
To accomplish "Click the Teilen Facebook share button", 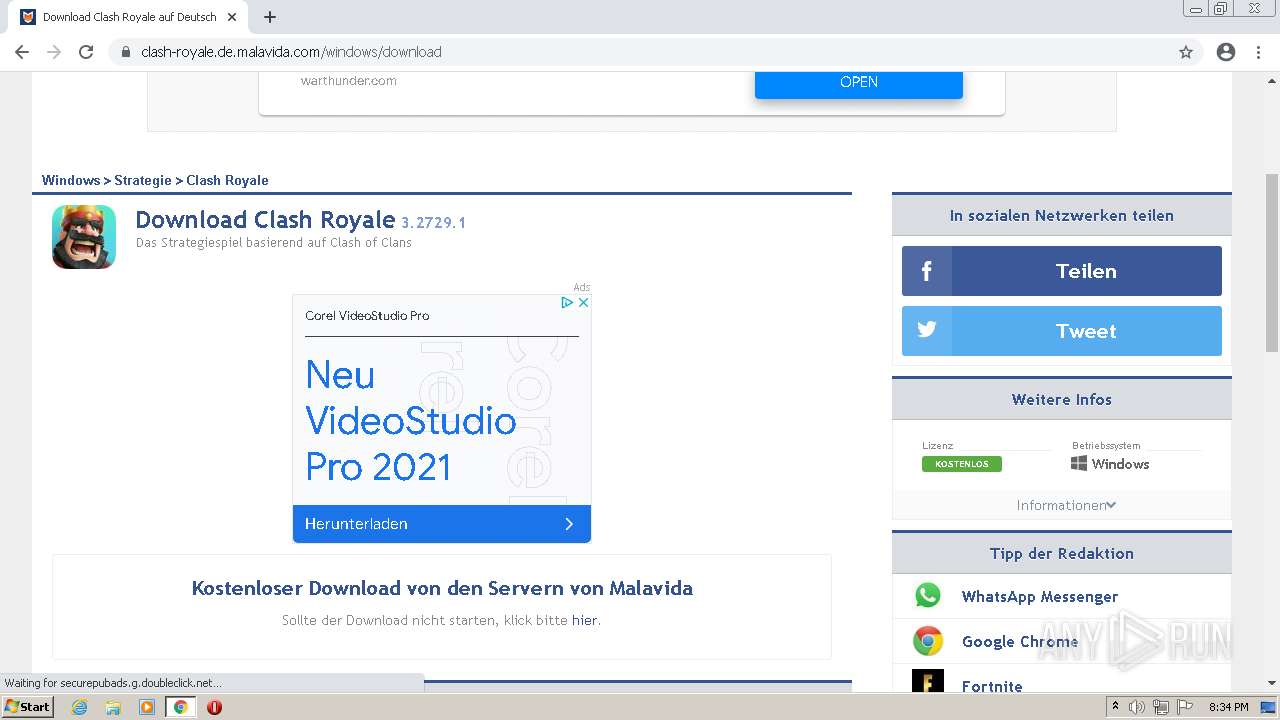I will [x=1062, y=271].
